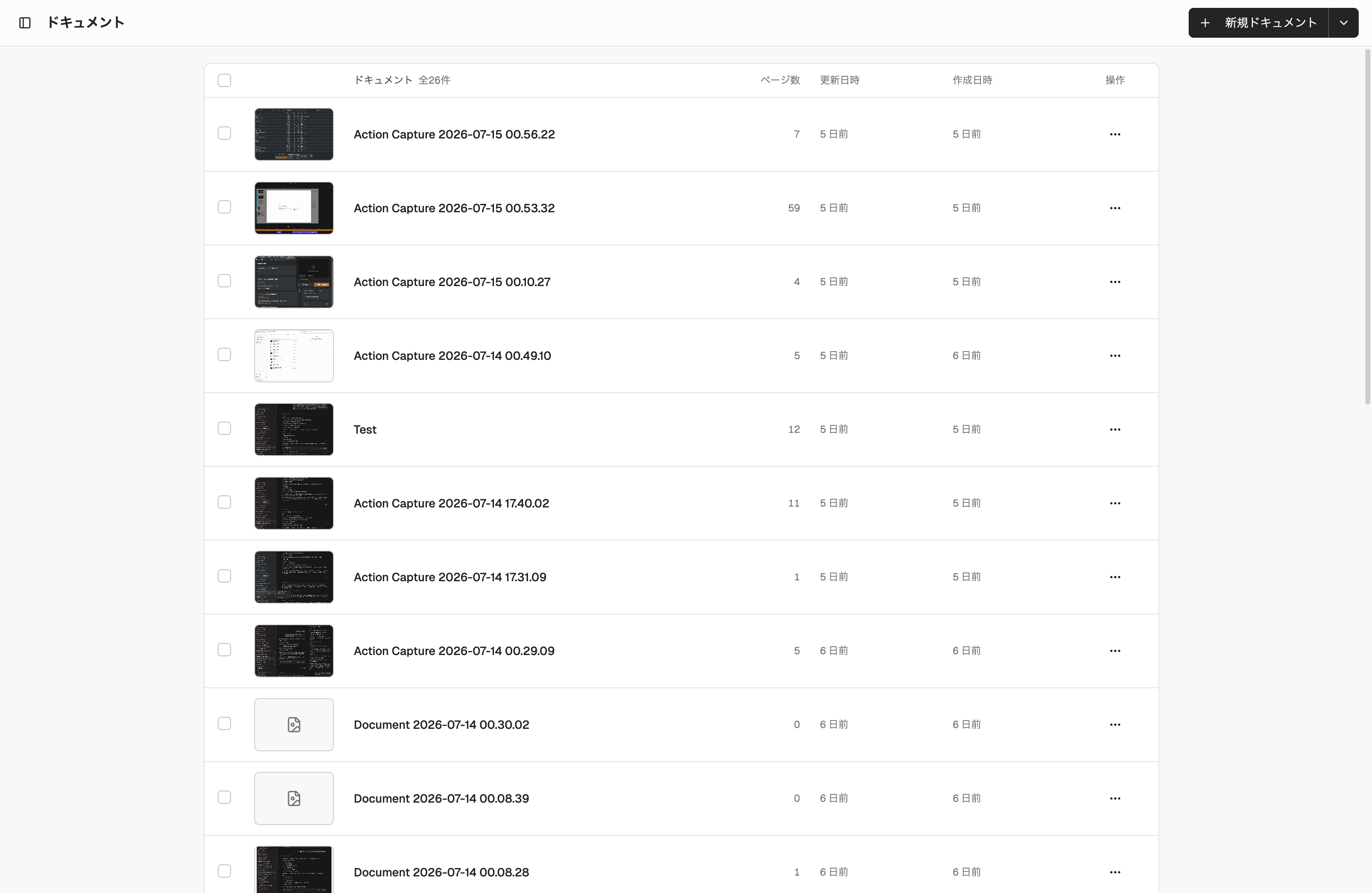Click the 全26件 count label
The image size is (1372, 893).
tap(435, 80)
